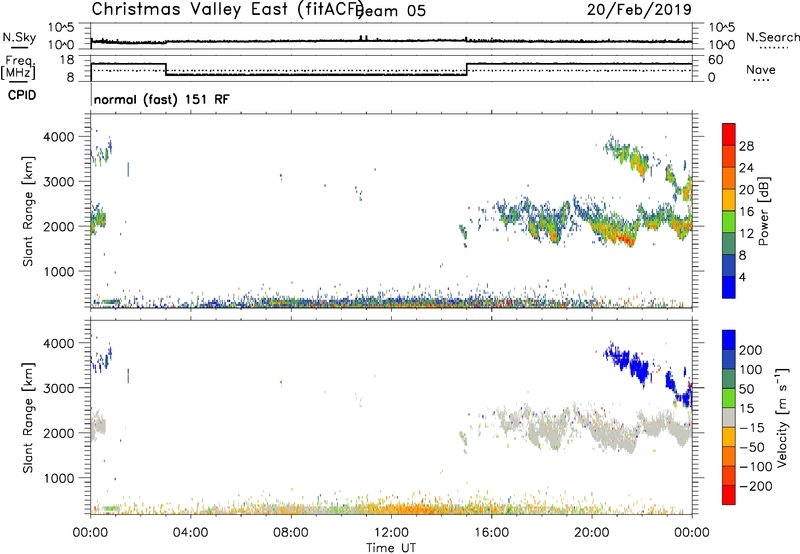Click the 'Velocity [m s-1]' colorbar title

(x=782, y=417)
